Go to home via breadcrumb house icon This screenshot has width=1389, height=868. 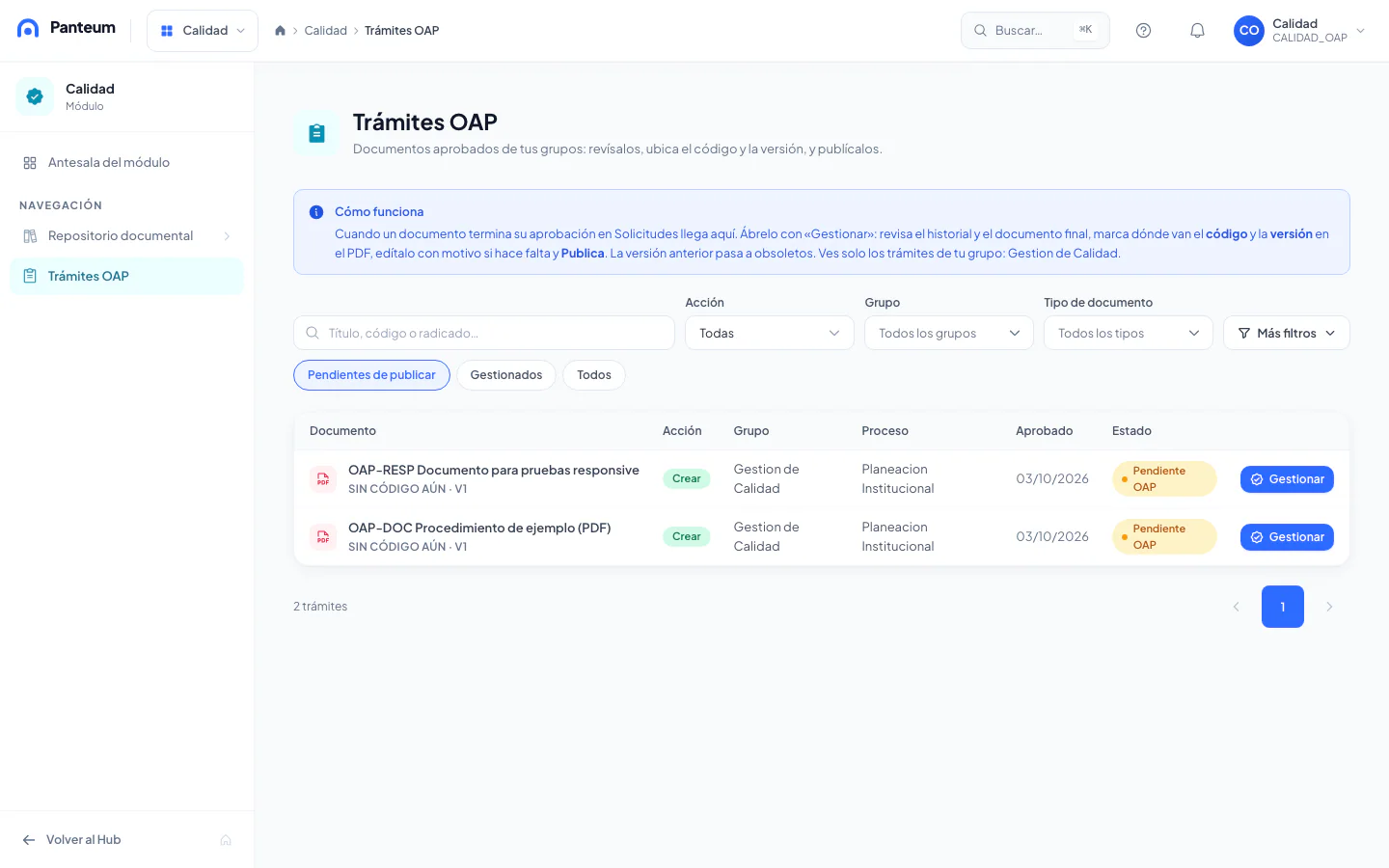[281, 31]
